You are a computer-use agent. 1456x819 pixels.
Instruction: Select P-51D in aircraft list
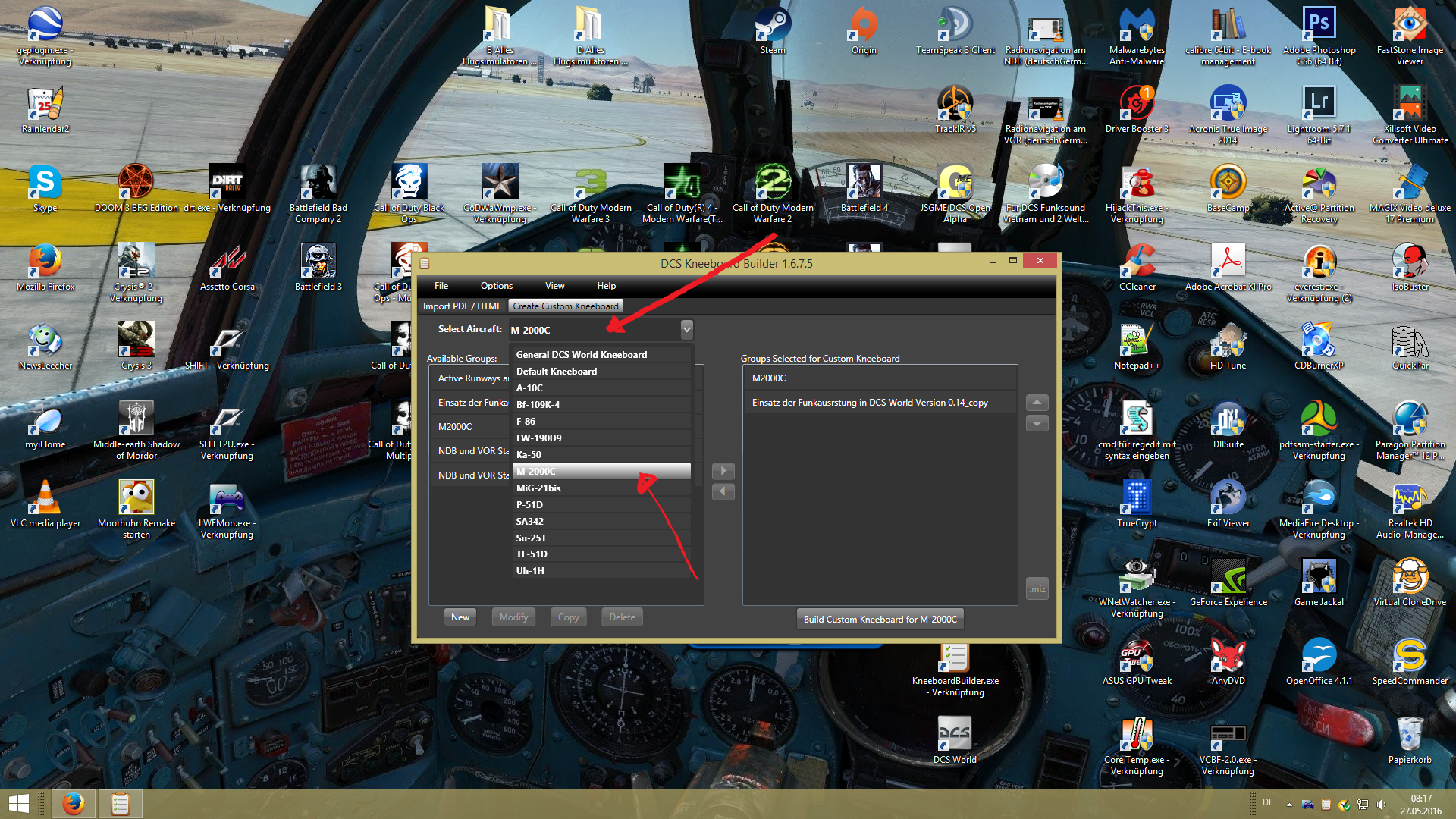(x=602, y=505)
